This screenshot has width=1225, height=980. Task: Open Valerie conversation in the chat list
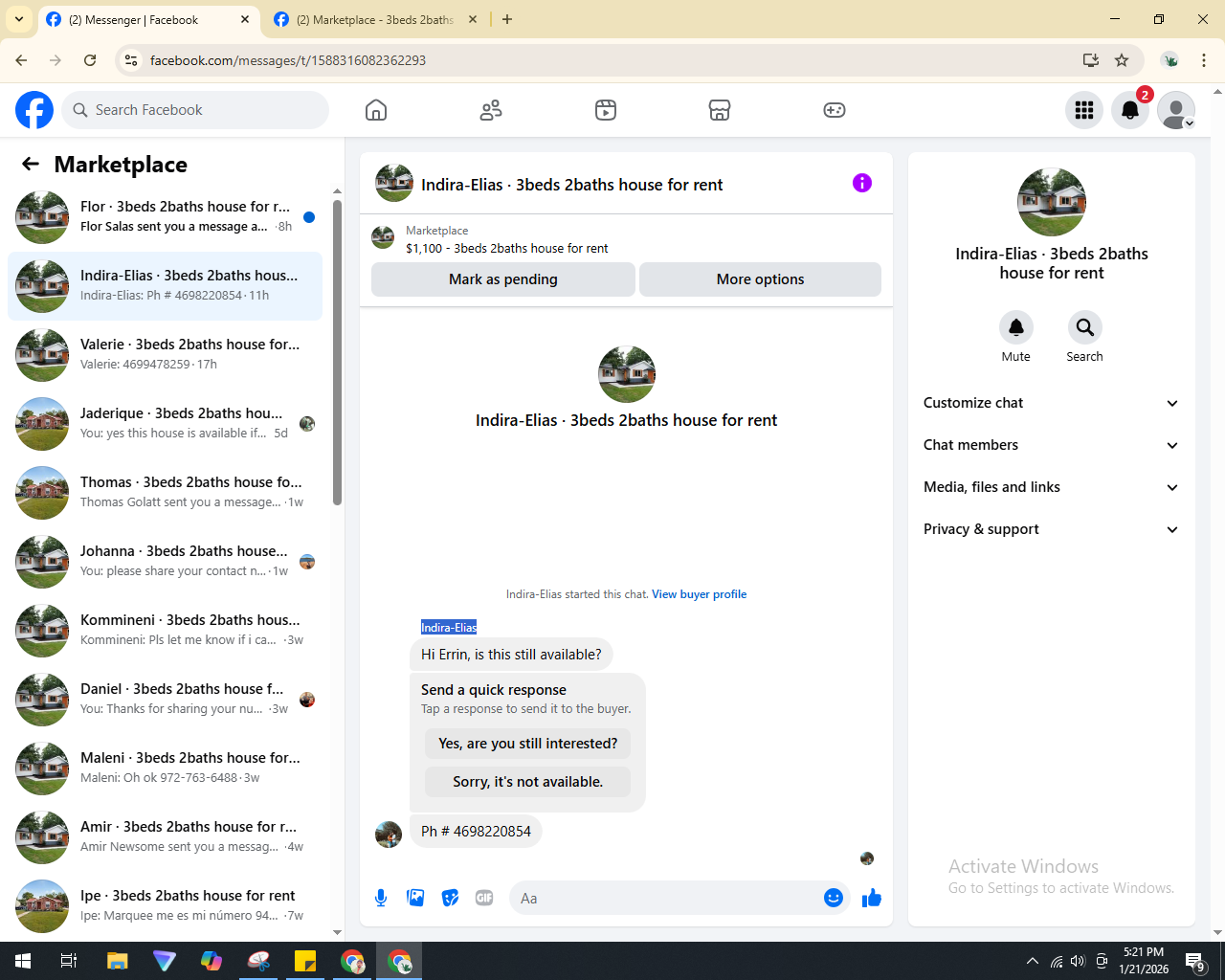click(x=165, y=355)
